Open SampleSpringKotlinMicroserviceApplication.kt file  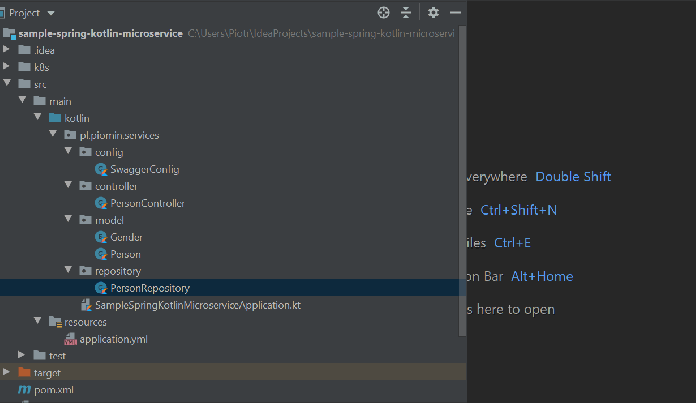click(197, 305)
